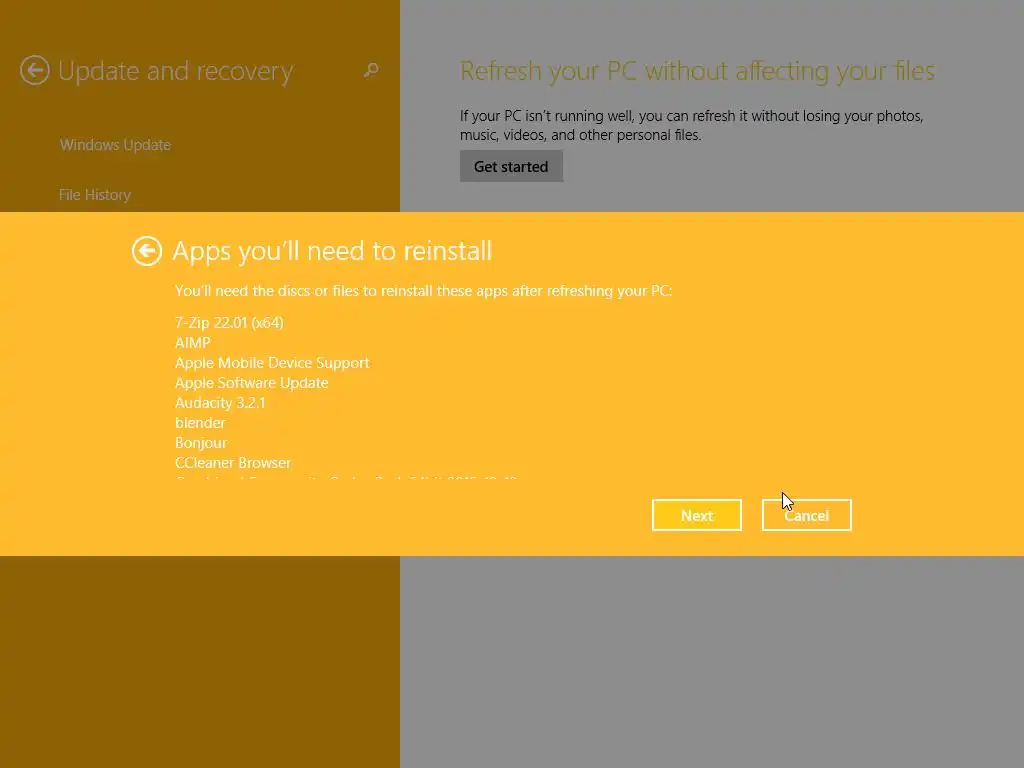This screenshot has height=768, width=1024.
Task: Select blender in the app list
Action: point(200,423)
